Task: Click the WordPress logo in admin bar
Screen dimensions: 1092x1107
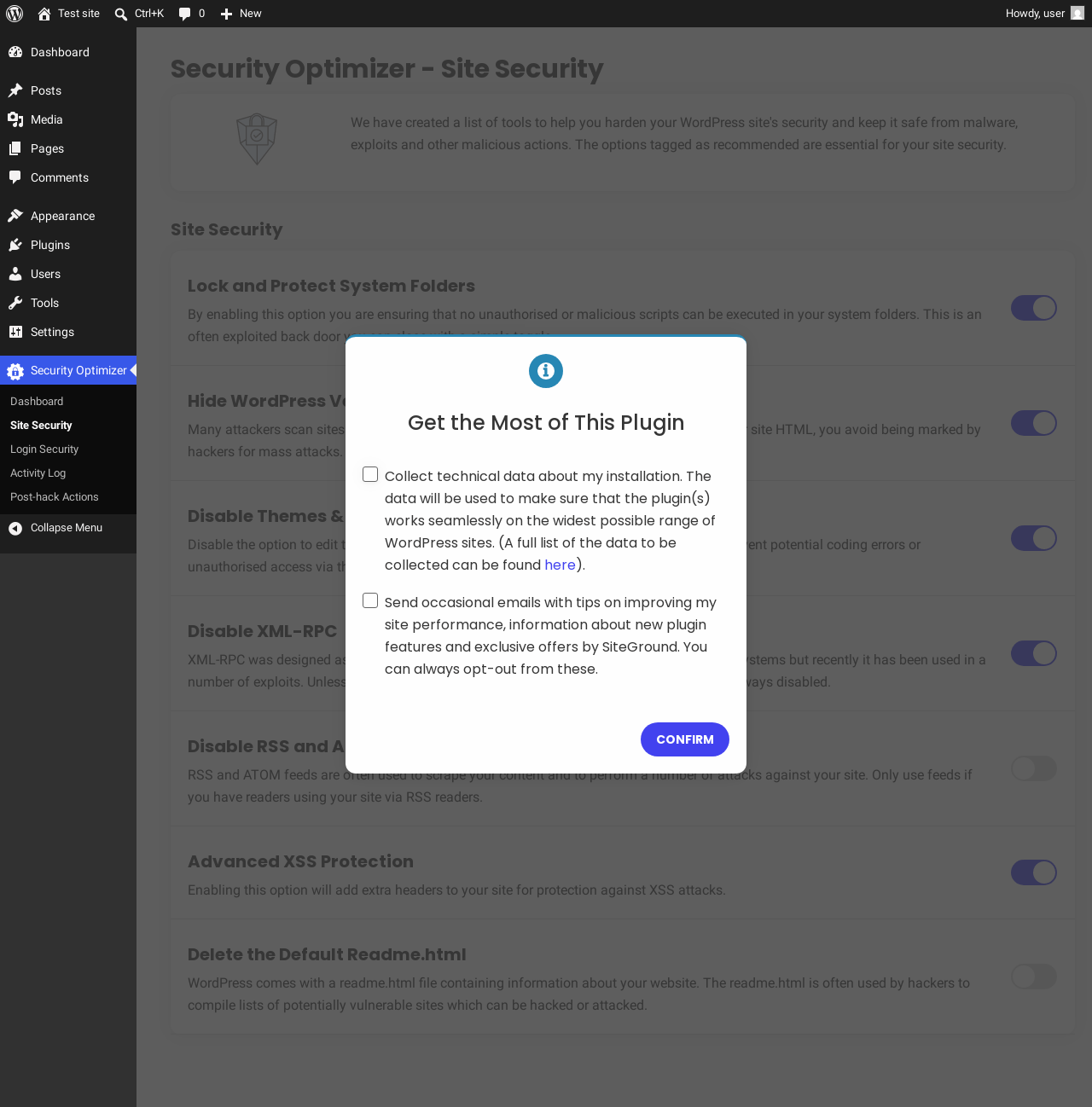Action: (x=15, y=14)
